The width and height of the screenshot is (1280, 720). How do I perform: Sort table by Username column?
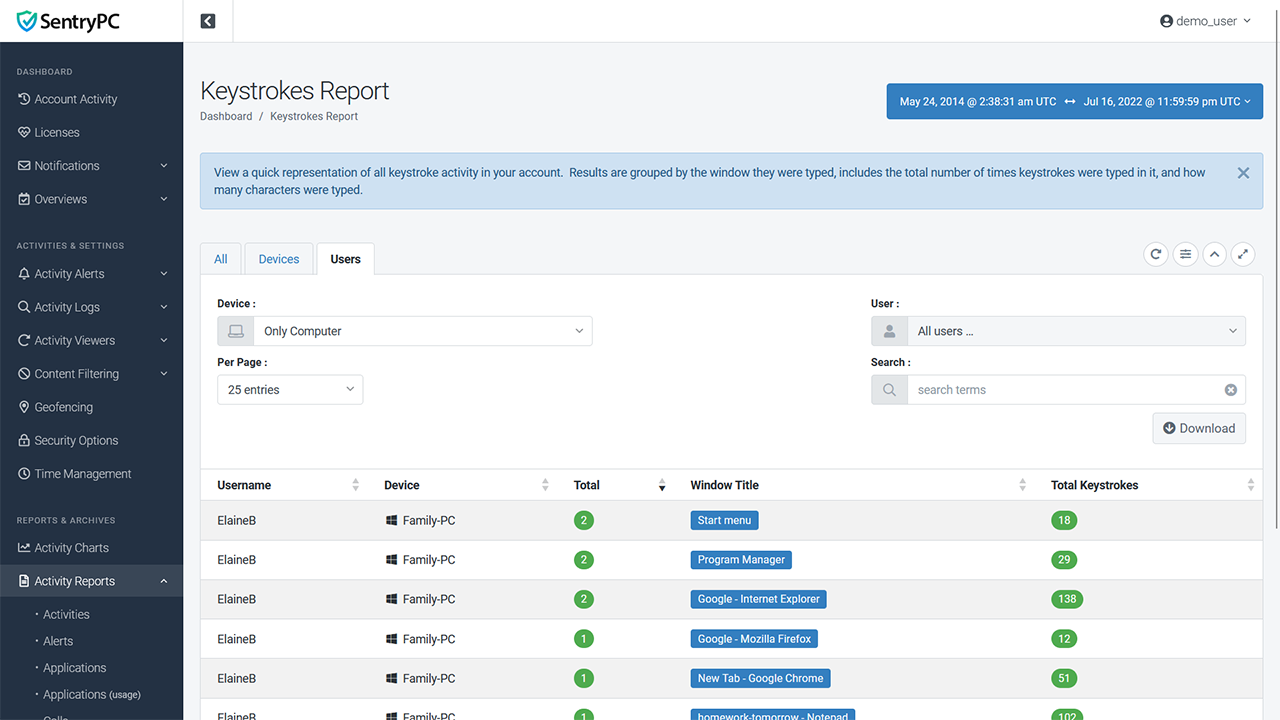coord(288,485)
